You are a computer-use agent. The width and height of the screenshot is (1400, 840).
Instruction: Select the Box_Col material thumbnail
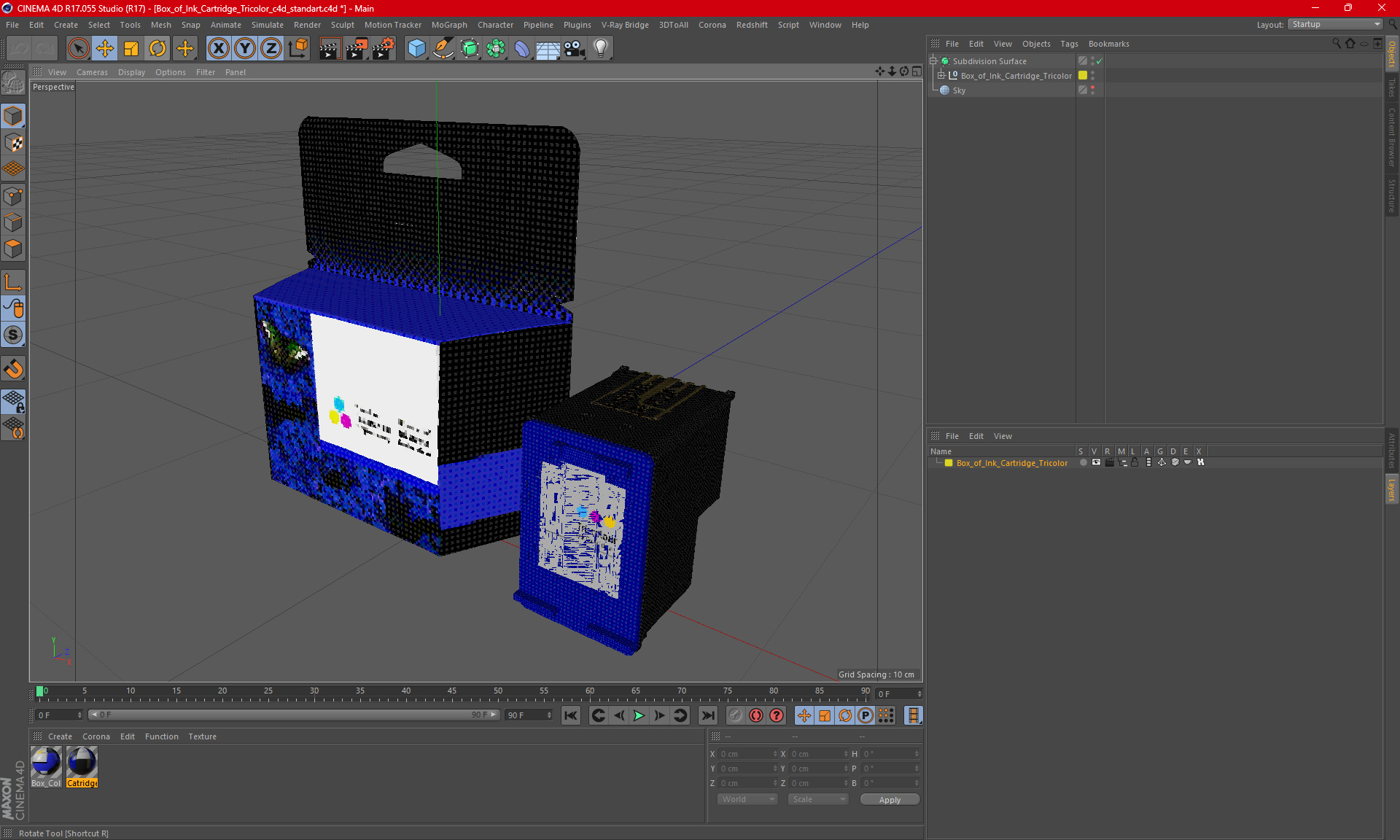click(x=46, y=767)
